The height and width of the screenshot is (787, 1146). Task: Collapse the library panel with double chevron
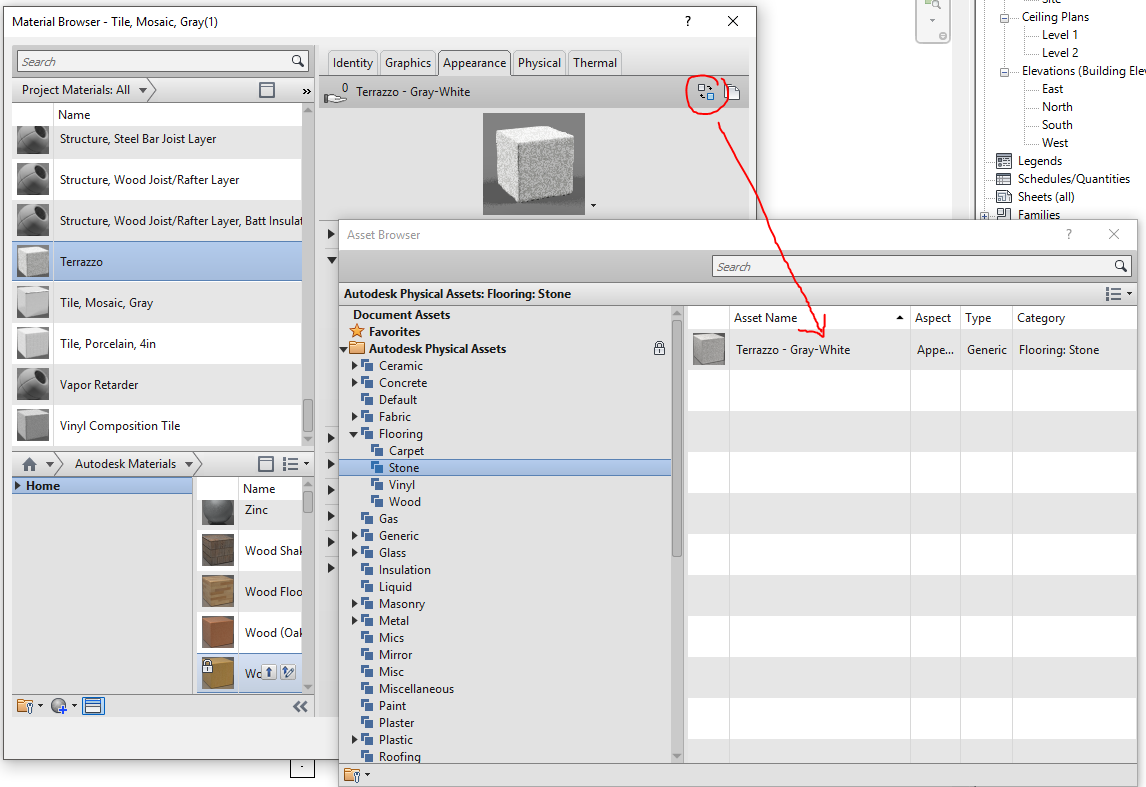pos(300,707)
